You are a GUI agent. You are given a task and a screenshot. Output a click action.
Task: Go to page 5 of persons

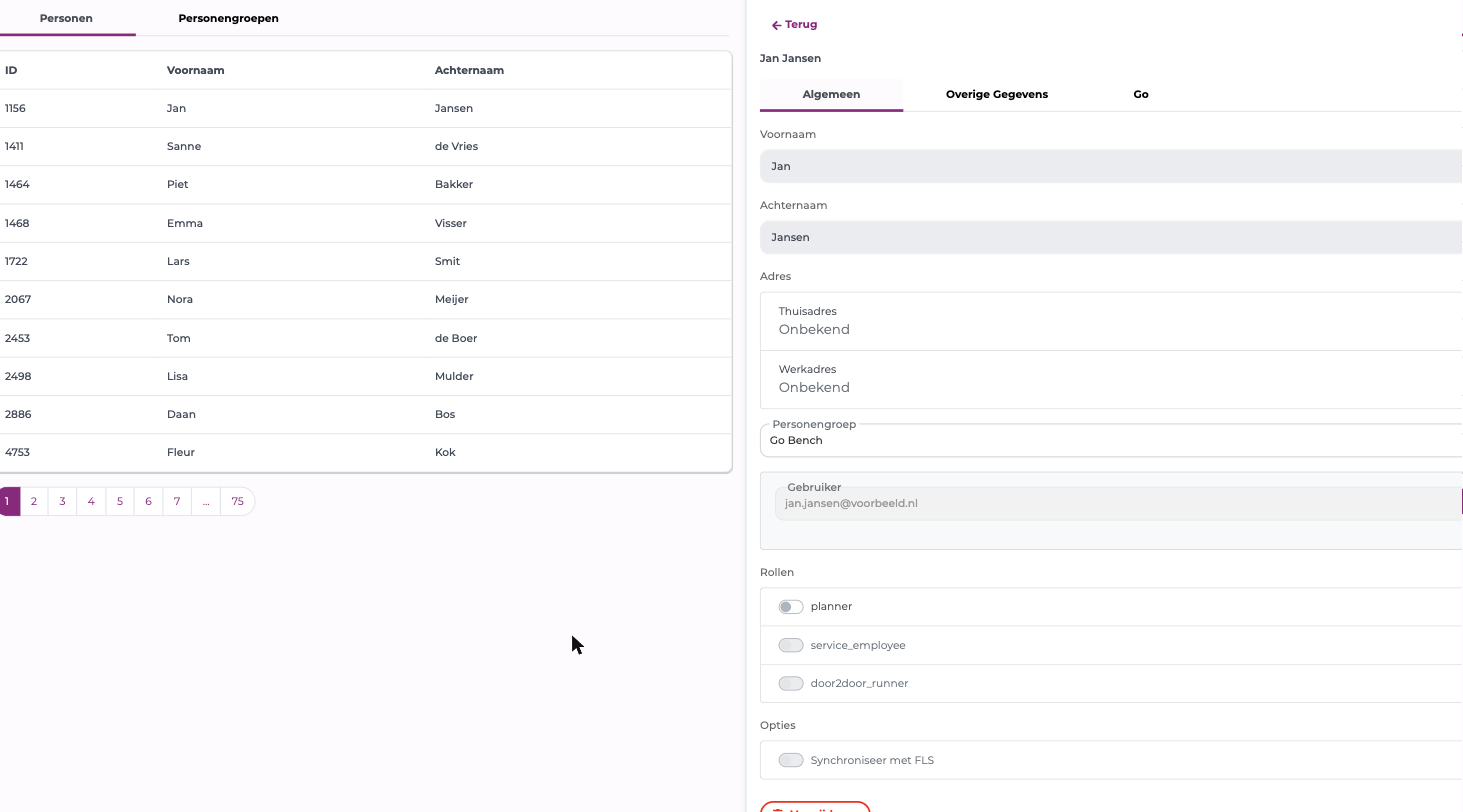coord(120,501)
